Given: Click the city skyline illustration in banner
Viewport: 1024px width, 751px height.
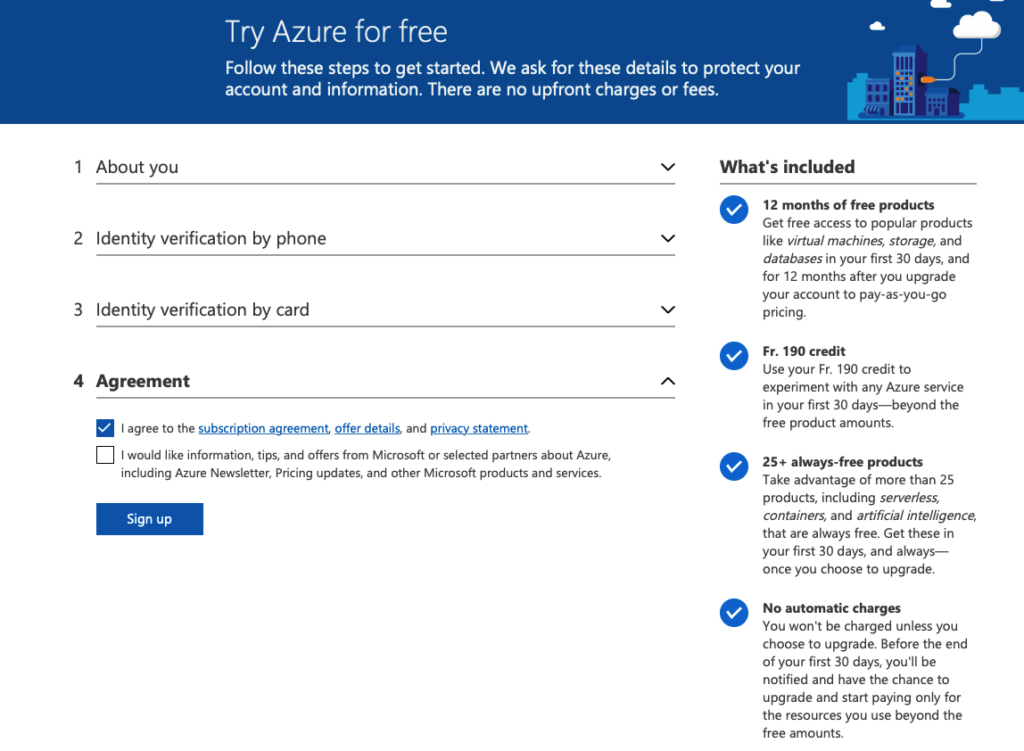Looking at the screenshot, I should coord(903,84).
